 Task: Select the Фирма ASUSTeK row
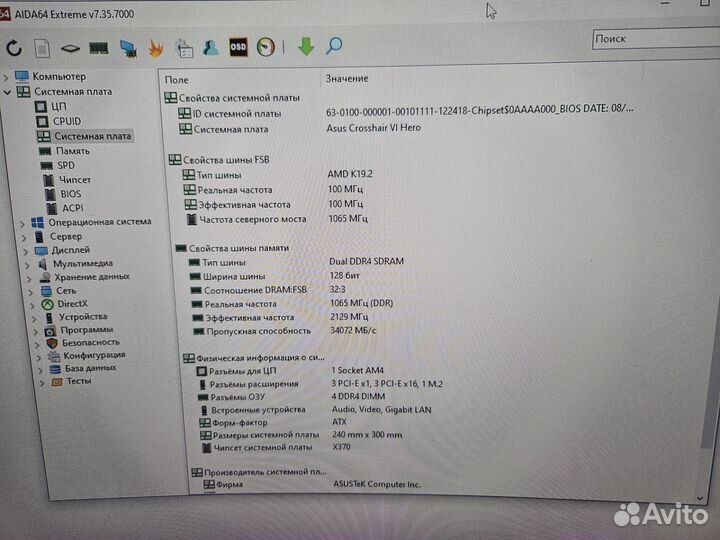(312, 484)
